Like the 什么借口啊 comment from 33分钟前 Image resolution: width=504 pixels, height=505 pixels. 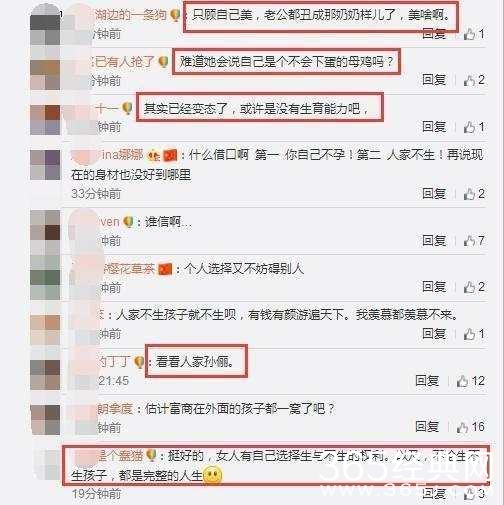click(x=474, y=194)
